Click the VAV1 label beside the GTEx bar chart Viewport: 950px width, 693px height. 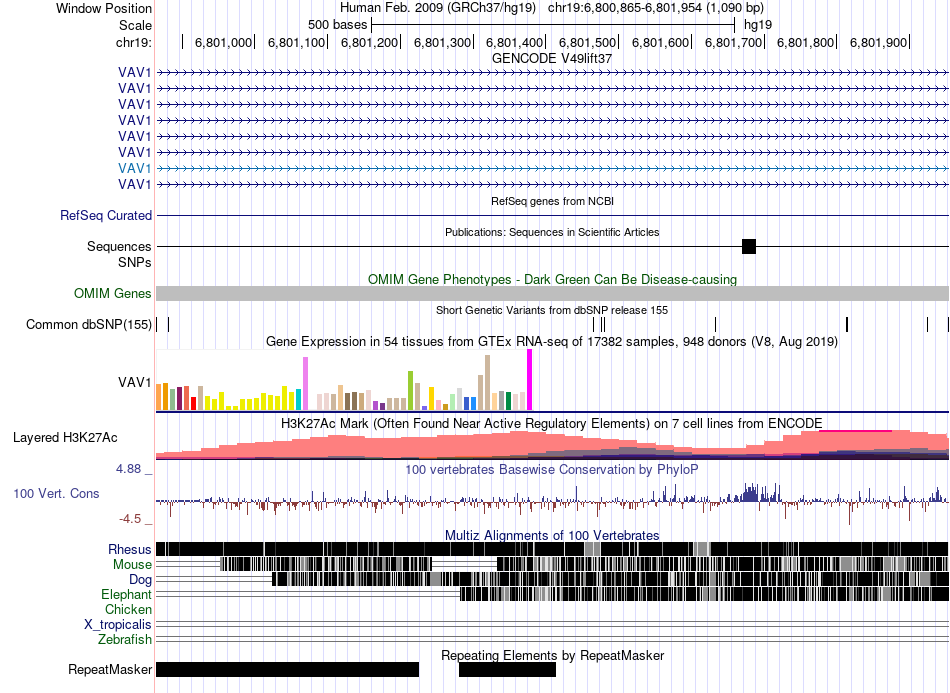click(135, 382)
